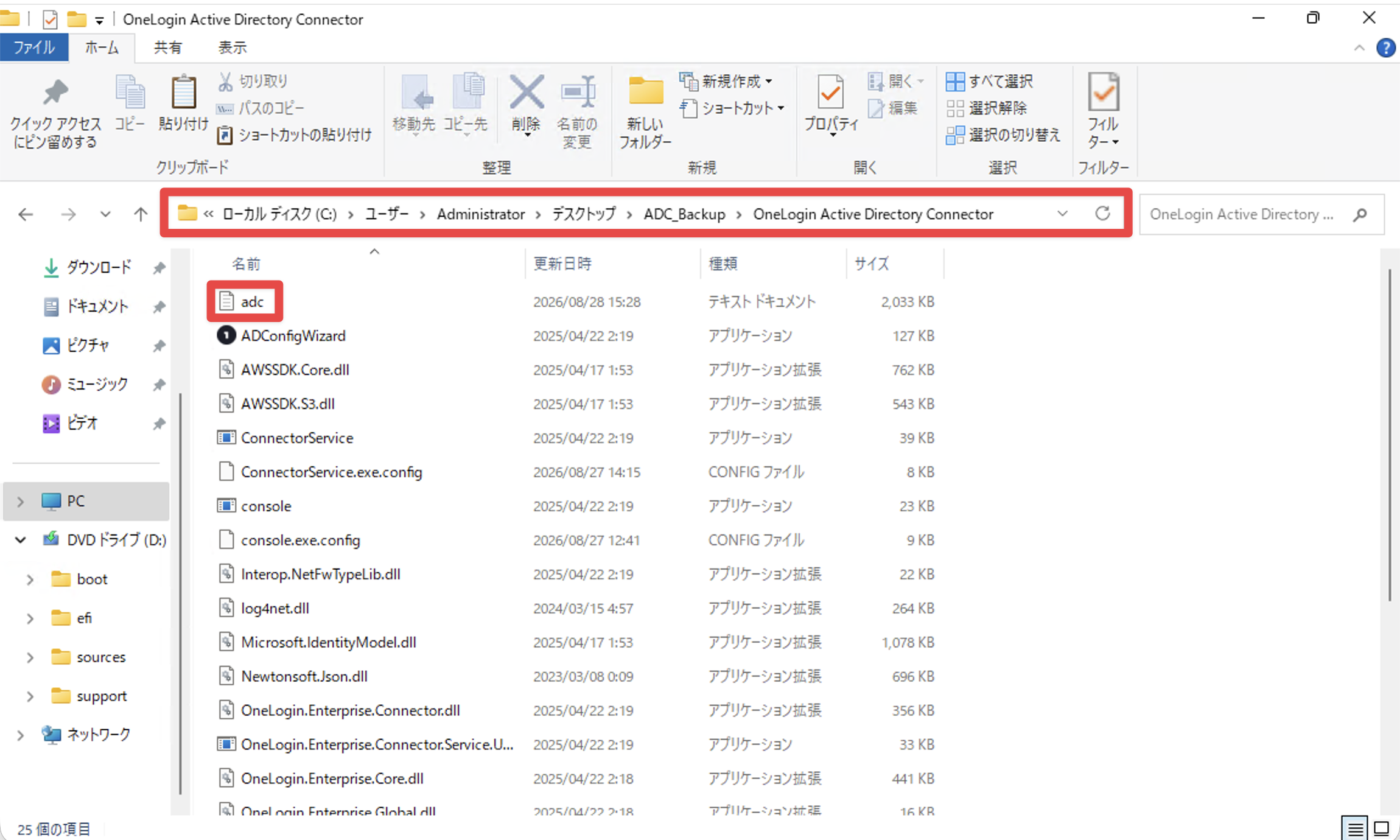Open the Help question mark icon

(1385, 47)
